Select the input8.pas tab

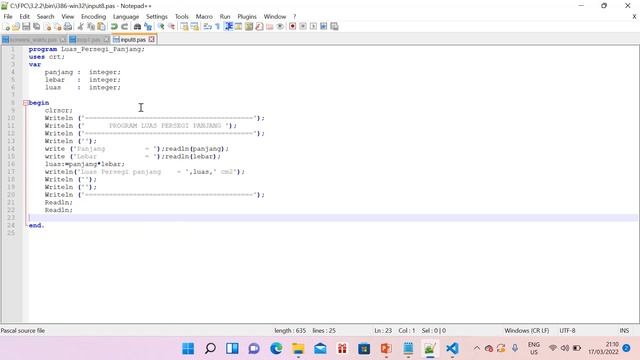[133, 40]
